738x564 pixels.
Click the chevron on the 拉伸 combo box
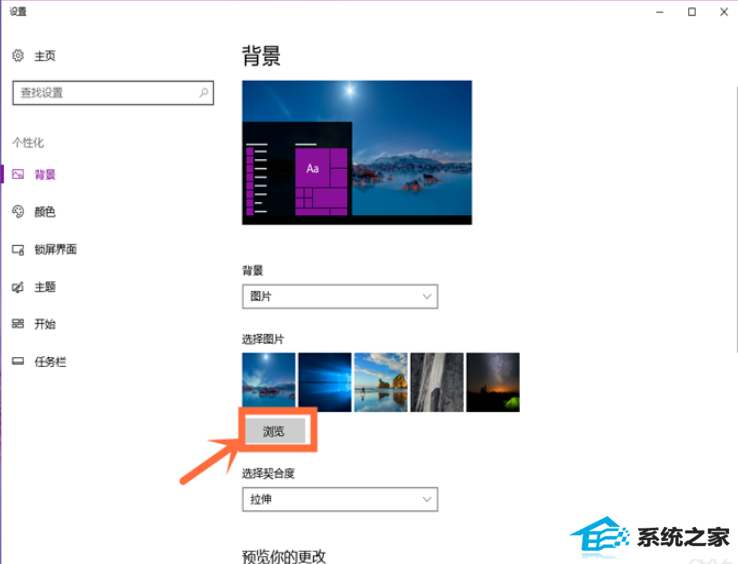pyautogui.click(x=427, y=500)
